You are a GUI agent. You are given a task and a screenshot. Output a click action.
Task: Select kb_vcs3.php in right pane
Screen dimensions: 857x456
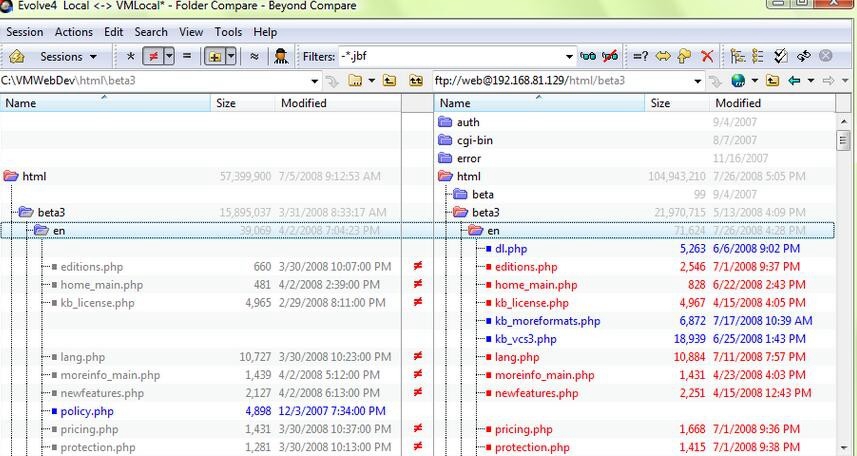(x=525, y=339)
